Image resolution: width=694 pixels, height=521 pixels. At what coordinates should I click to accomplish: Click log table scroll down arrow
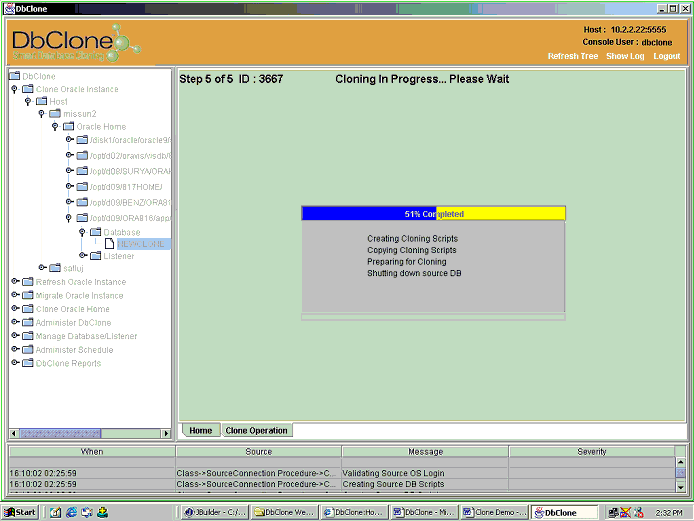click(x=680, y=487)
